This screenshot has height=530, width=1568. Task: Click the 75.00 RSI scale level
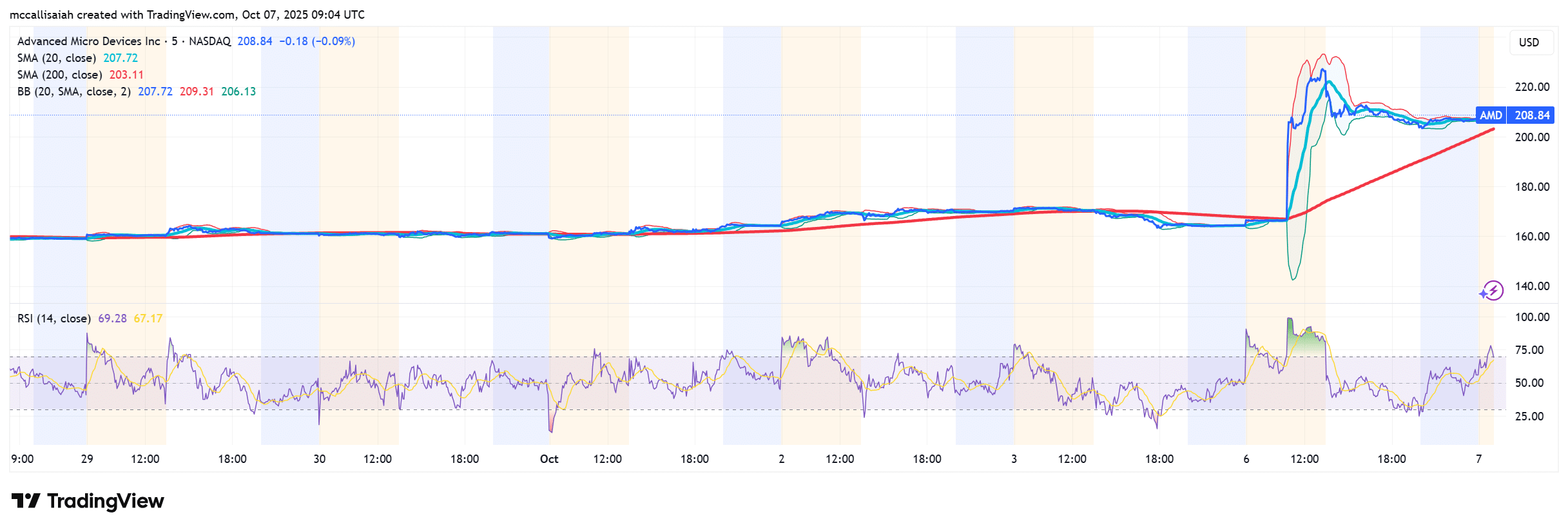tap(1529, 350)
